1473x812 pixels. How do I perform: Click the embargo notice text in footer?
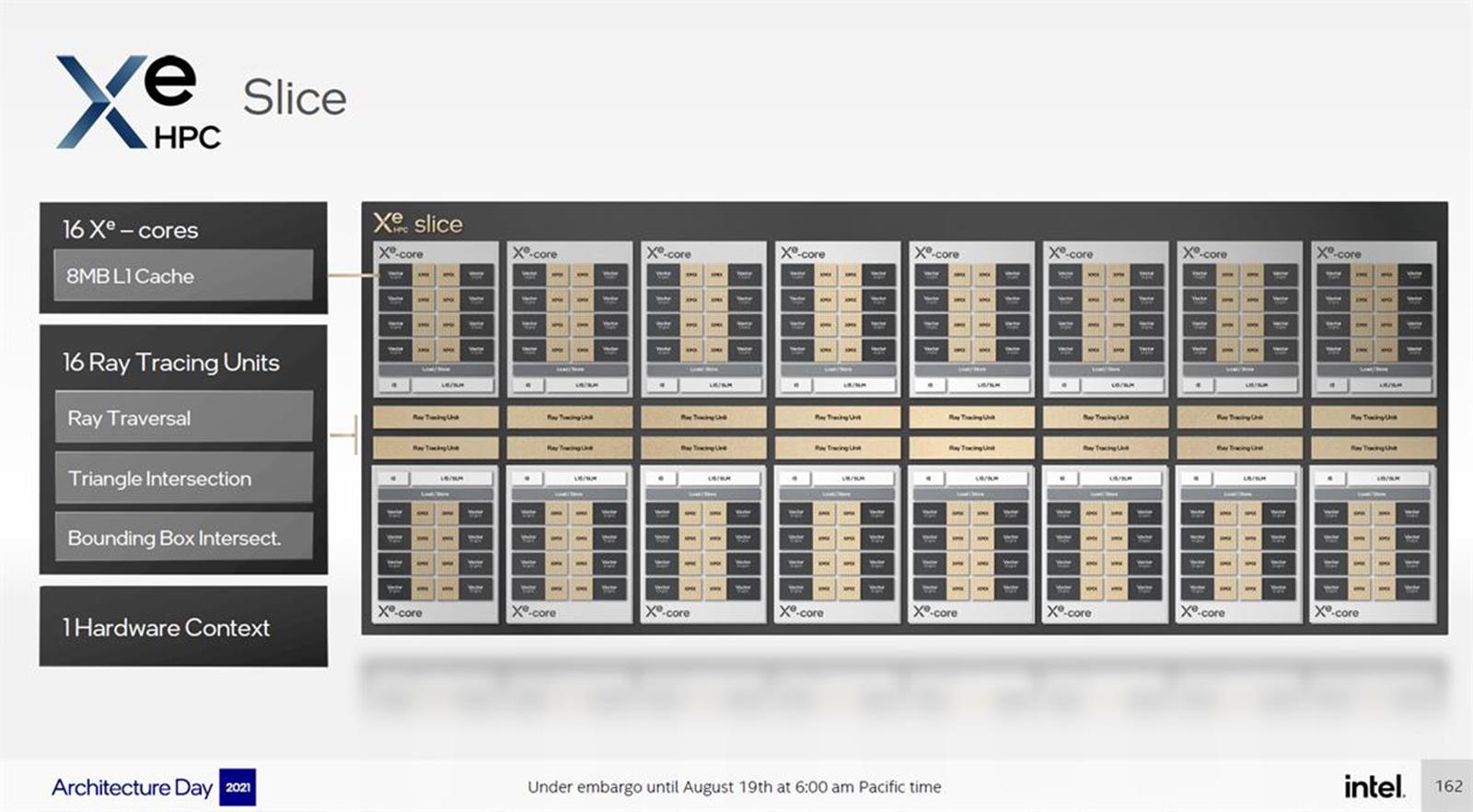click(734, 787)
